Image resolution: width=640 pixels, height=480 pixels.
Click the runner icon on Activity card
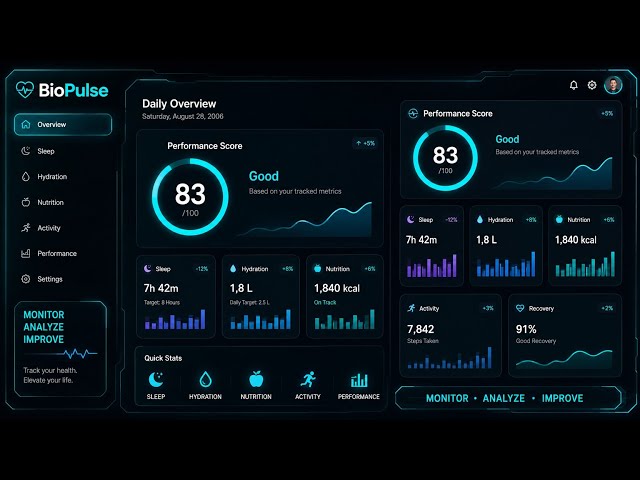click(x=411, y=308)
